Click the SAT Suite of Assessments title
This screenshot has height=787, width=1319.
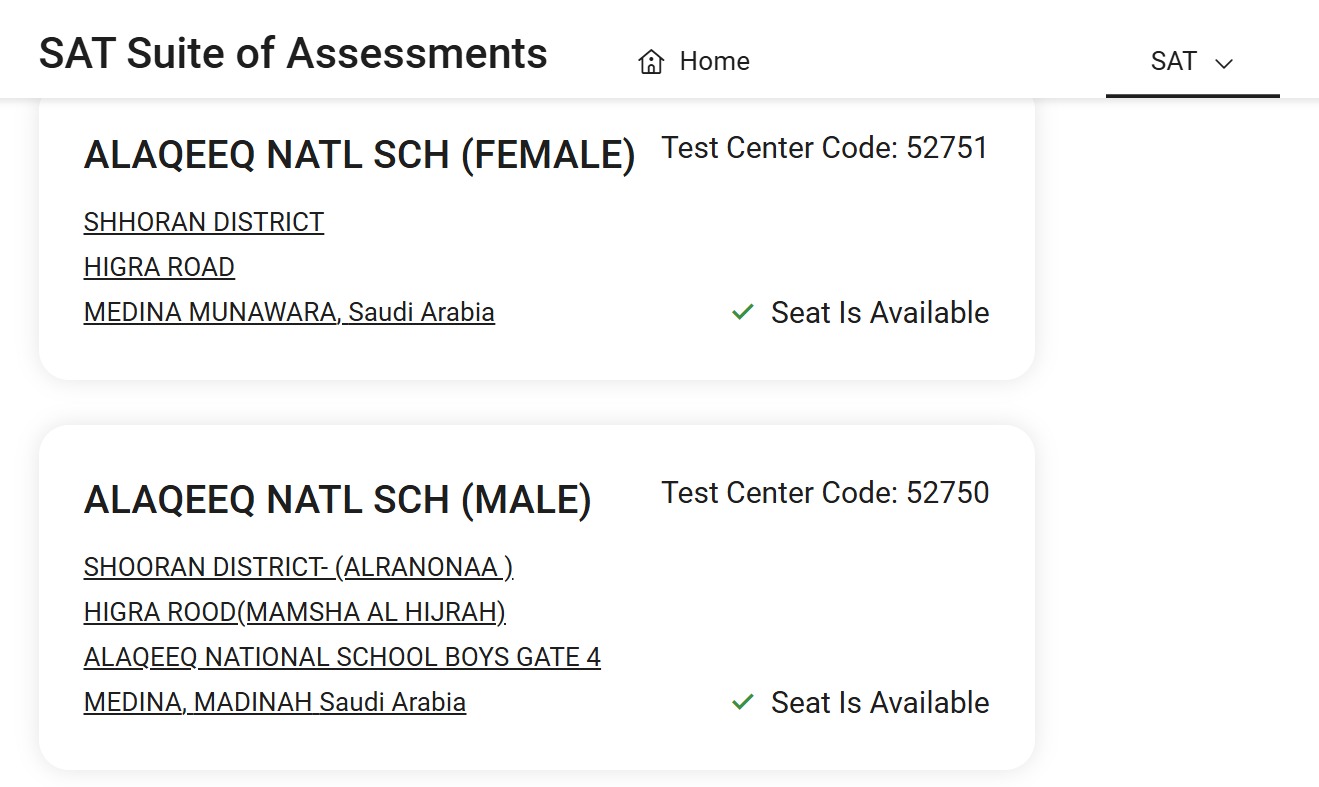[x=293, y=53]
